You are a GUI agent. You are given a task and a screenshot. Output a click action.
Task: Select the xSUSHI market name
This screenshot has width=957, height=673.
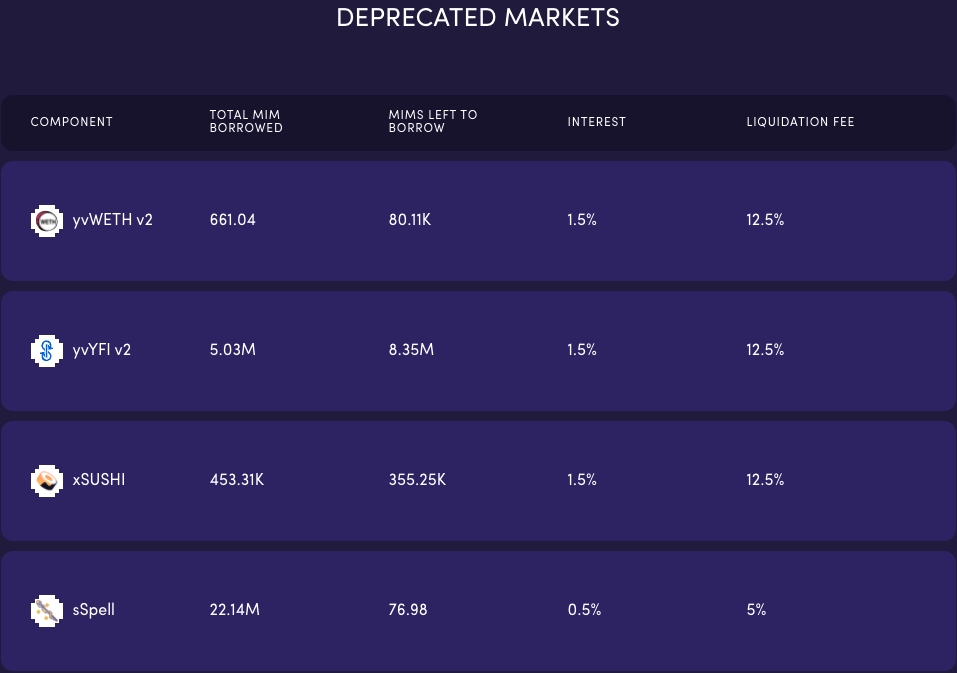click(x=99, y=480)
